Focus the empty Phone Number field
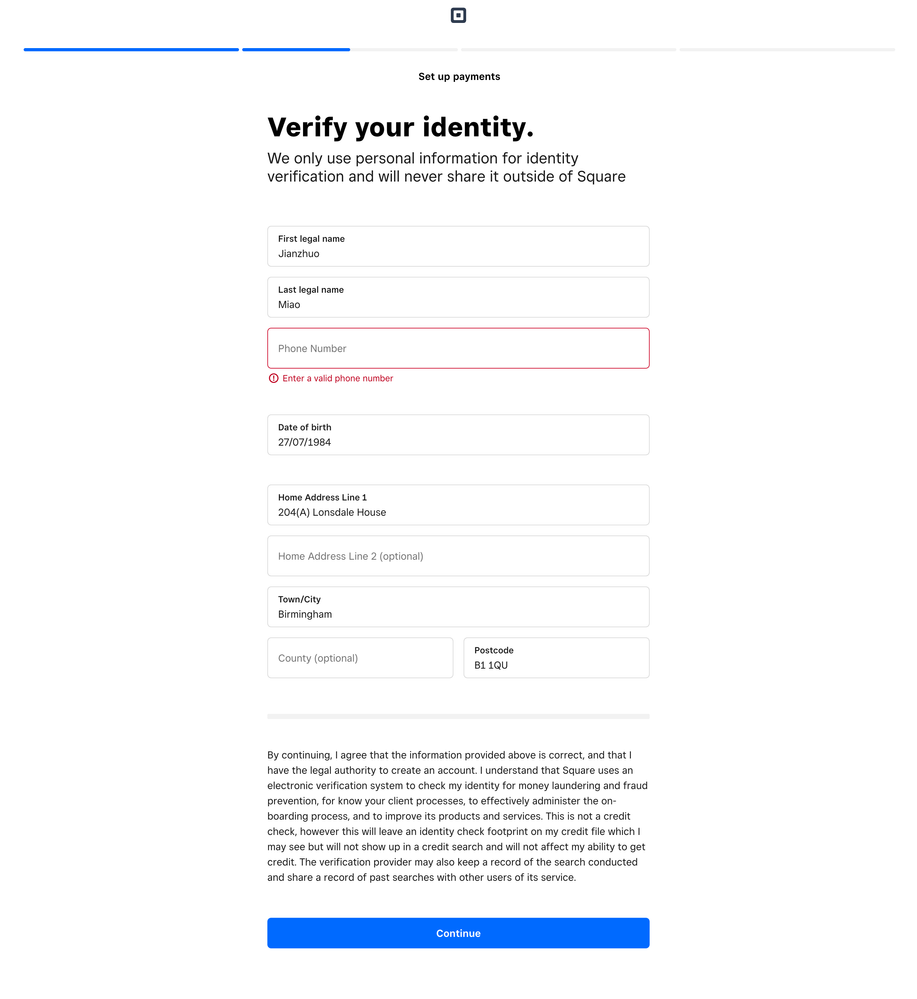This screenshot has width=917, height=999. pos(458,348)
